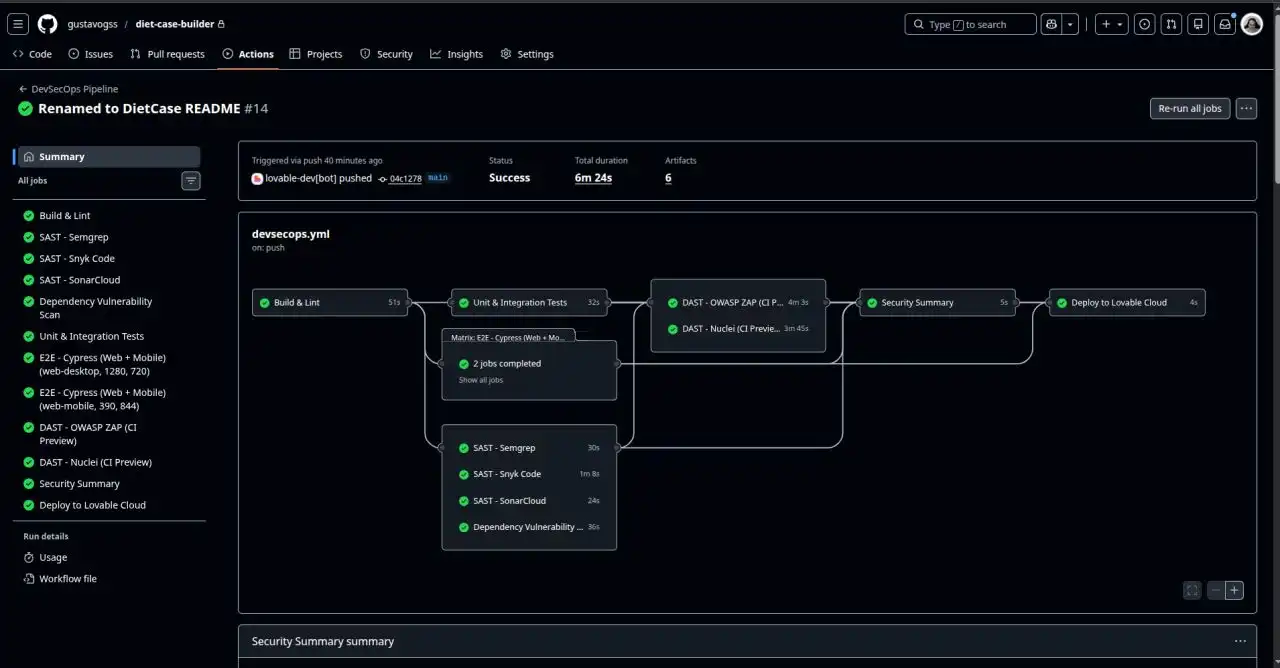Click DAST - Nuclei graph node
This screenshot has height=668, width=1280.
[x=738, y=328]
